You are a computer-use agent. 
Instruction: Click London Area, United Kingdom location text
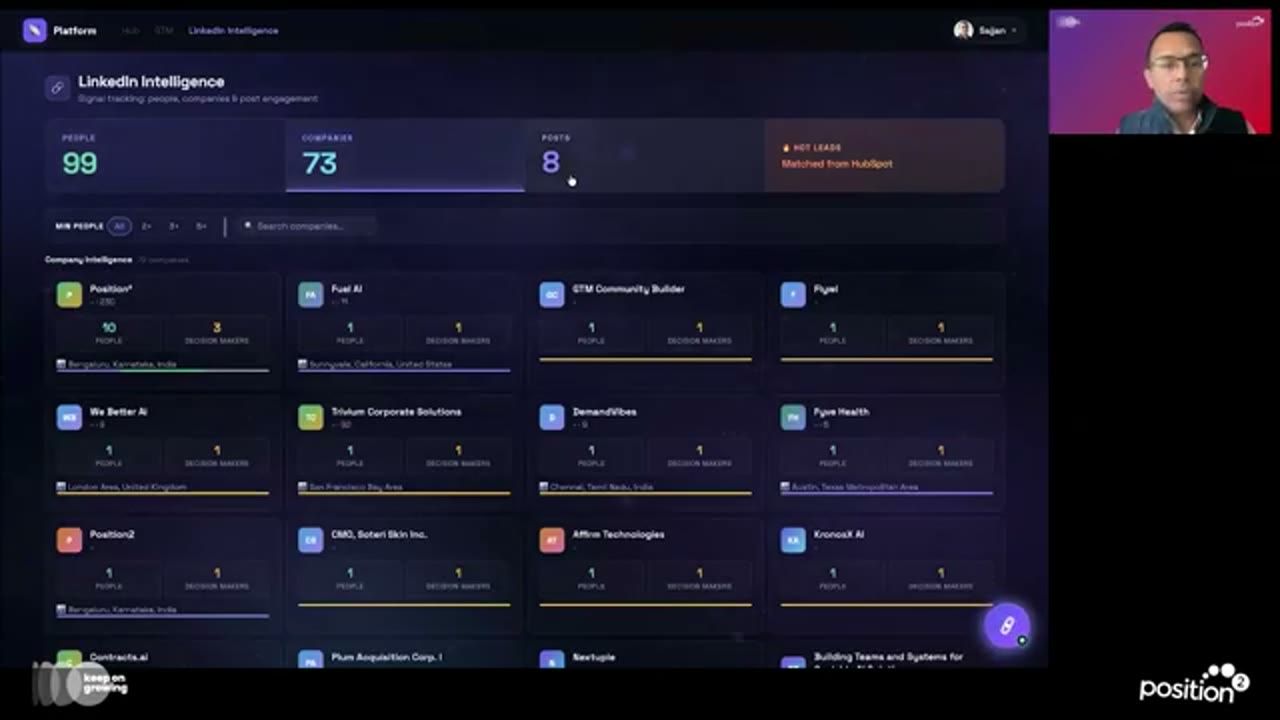tap(126, 487)
